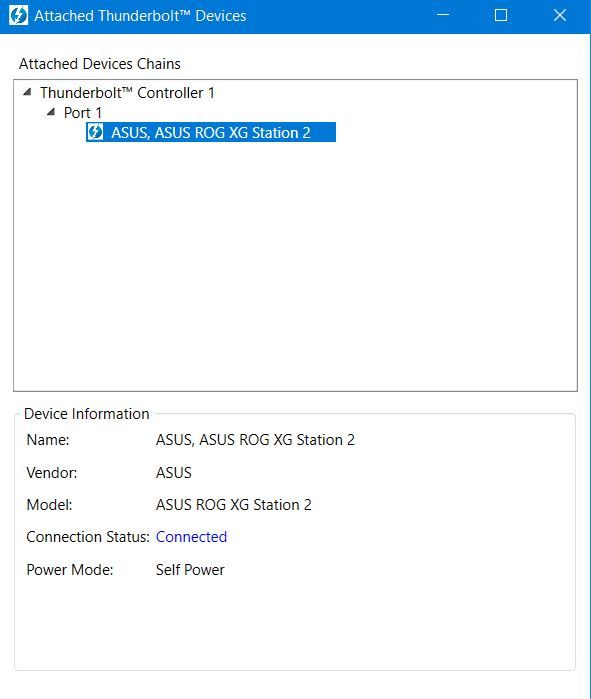Click the Name: field label
The width and height of the screenshot is (591, 699).
(48, 440)
